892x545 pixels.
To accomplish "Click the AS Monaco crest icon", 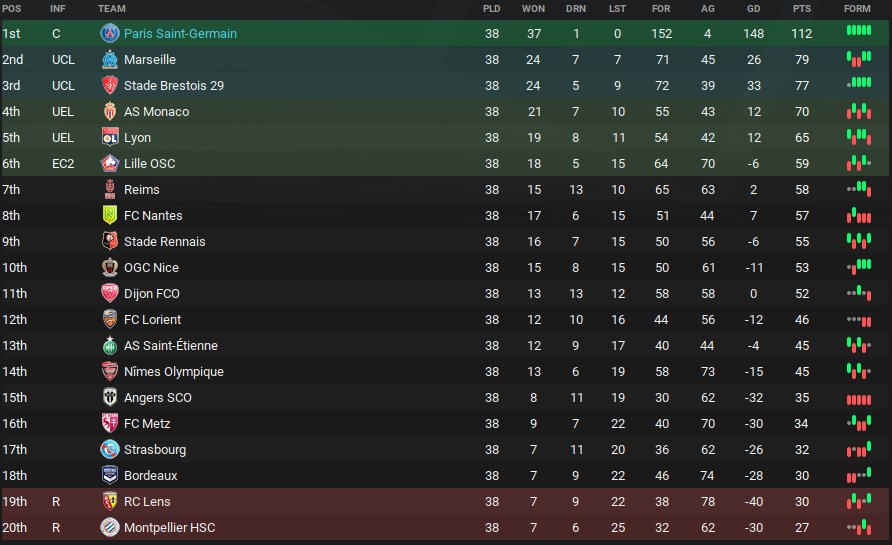I will click(110, 111).
